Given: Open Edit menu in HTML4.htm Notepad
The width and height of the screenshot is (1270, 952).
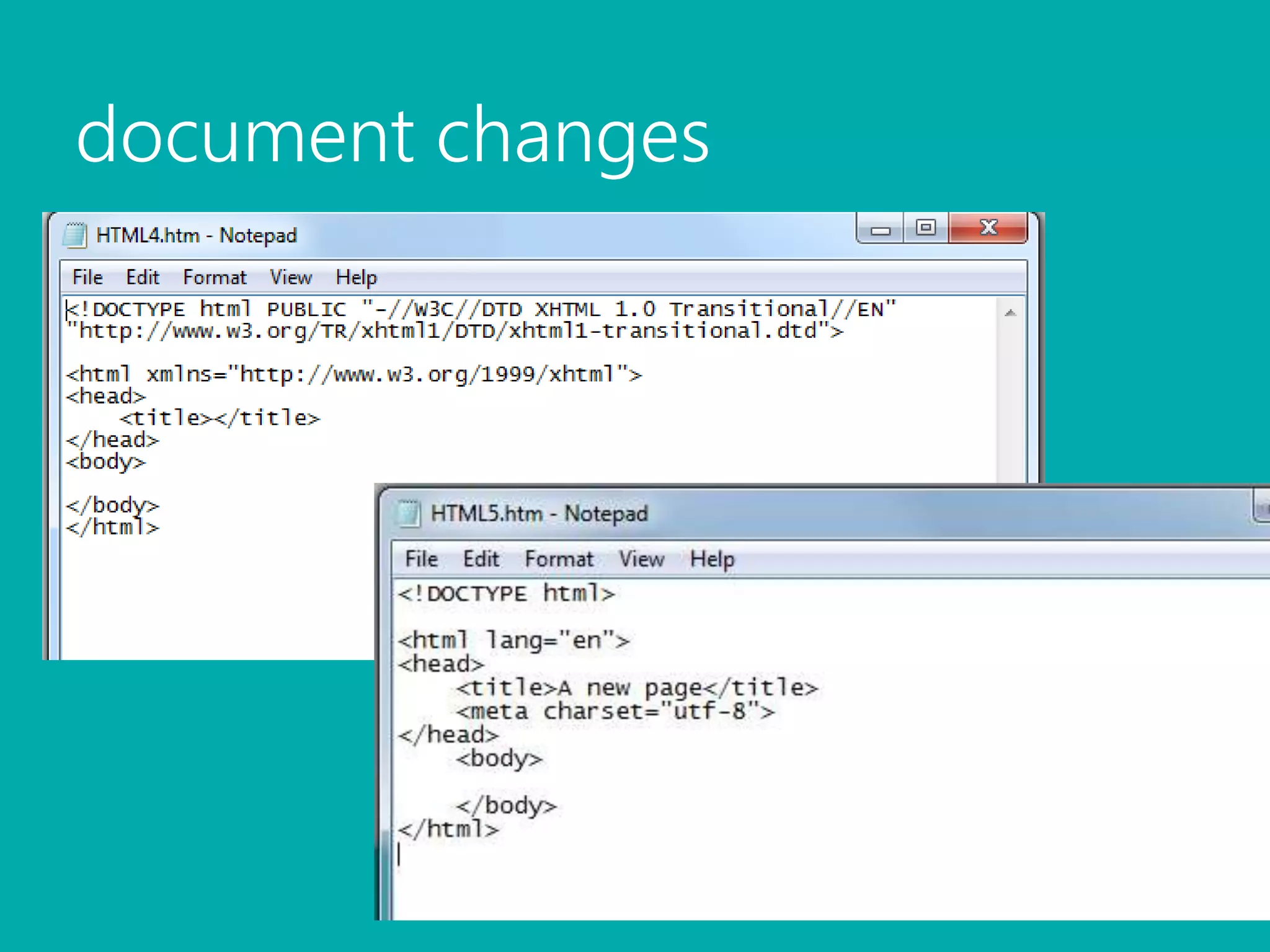Looking at the screenshot, I should (143, 277).
